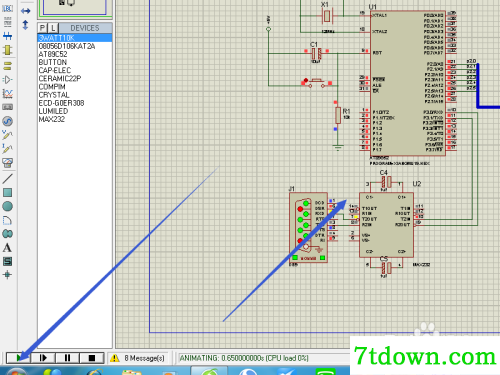Select CRYSTAL in the devices list

tap(75, 95)
